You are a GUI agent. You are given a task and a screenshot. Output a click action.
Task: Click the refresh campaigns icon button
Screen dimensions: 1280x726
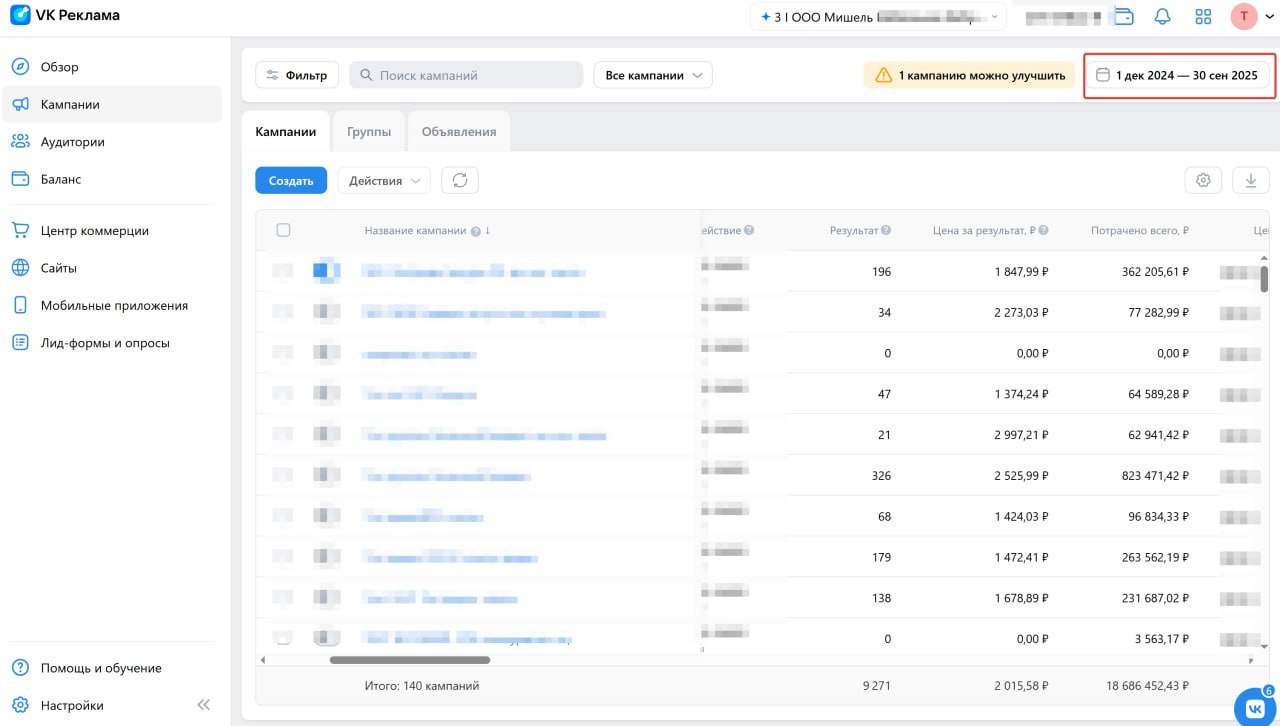pyautogui.click(x=460, y=180)
